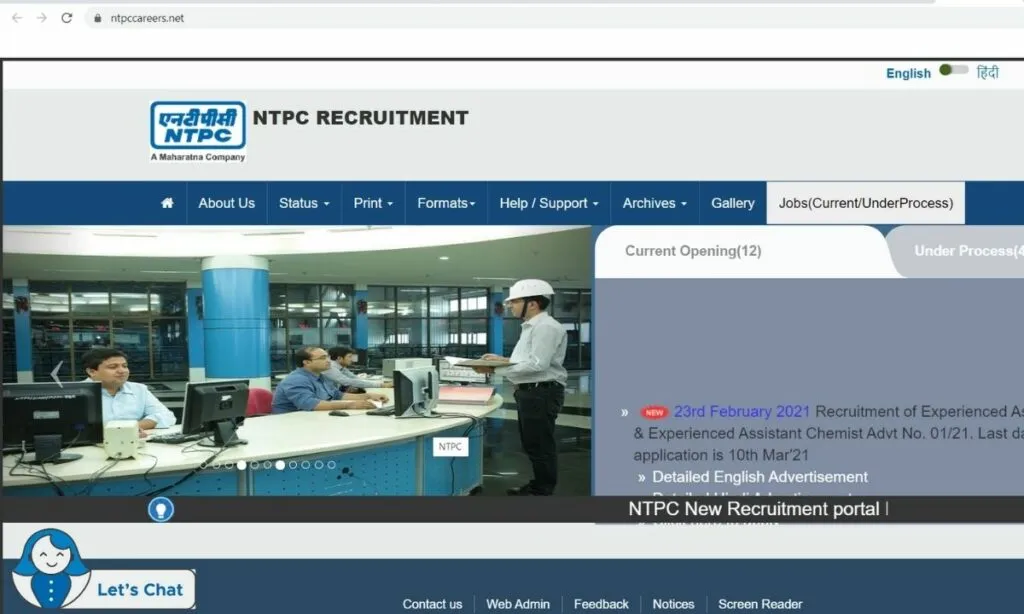Screen dimensions: 1024x614
Task: Click the lightbulb icon below the slideshow
Action: pyautogui.click(x=161, y=510)
